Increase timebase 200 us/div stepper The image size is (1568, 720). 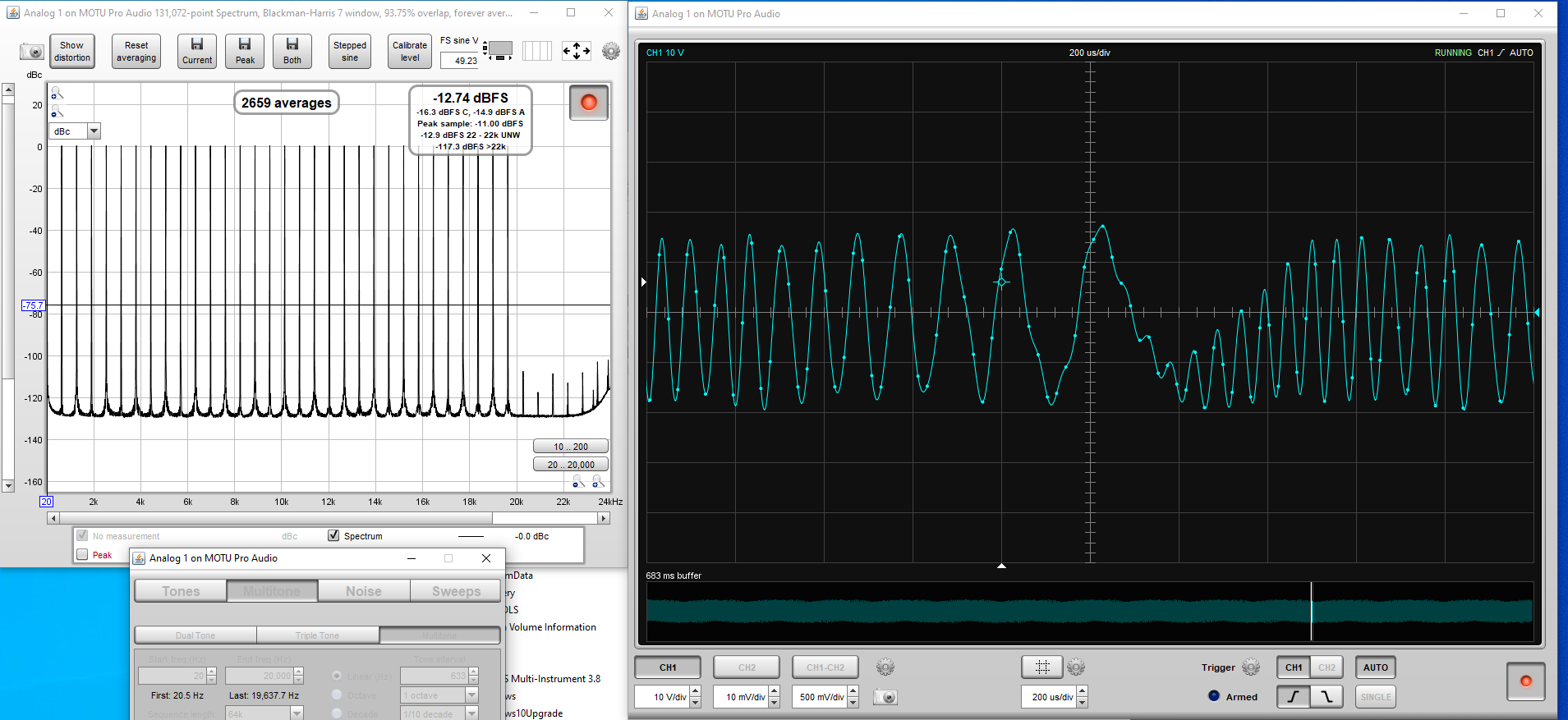[1083, 692]
